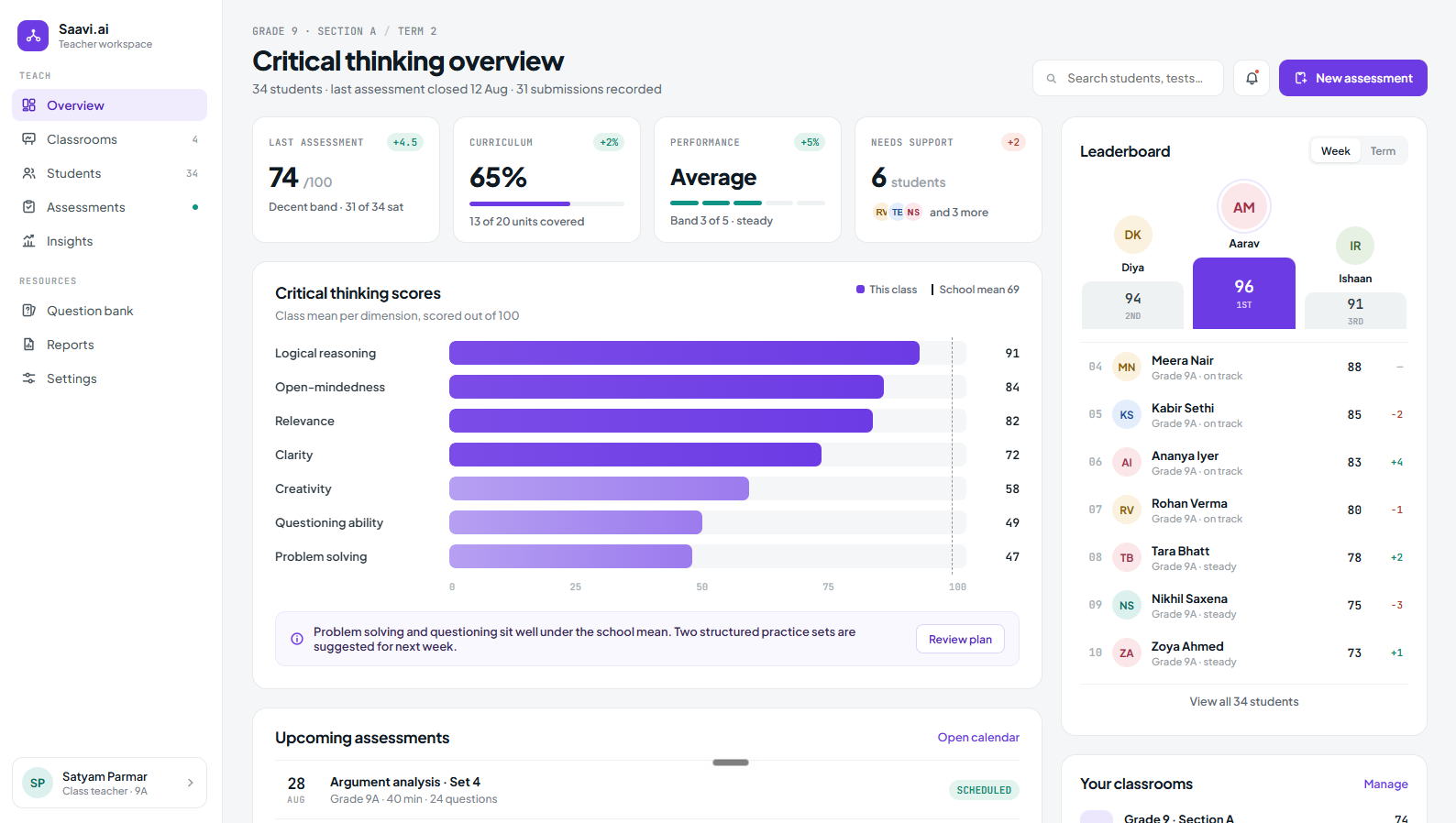Click the Needs Support 6 students card
Screen dimensions: 1456x823
click(x=948, y=180)
